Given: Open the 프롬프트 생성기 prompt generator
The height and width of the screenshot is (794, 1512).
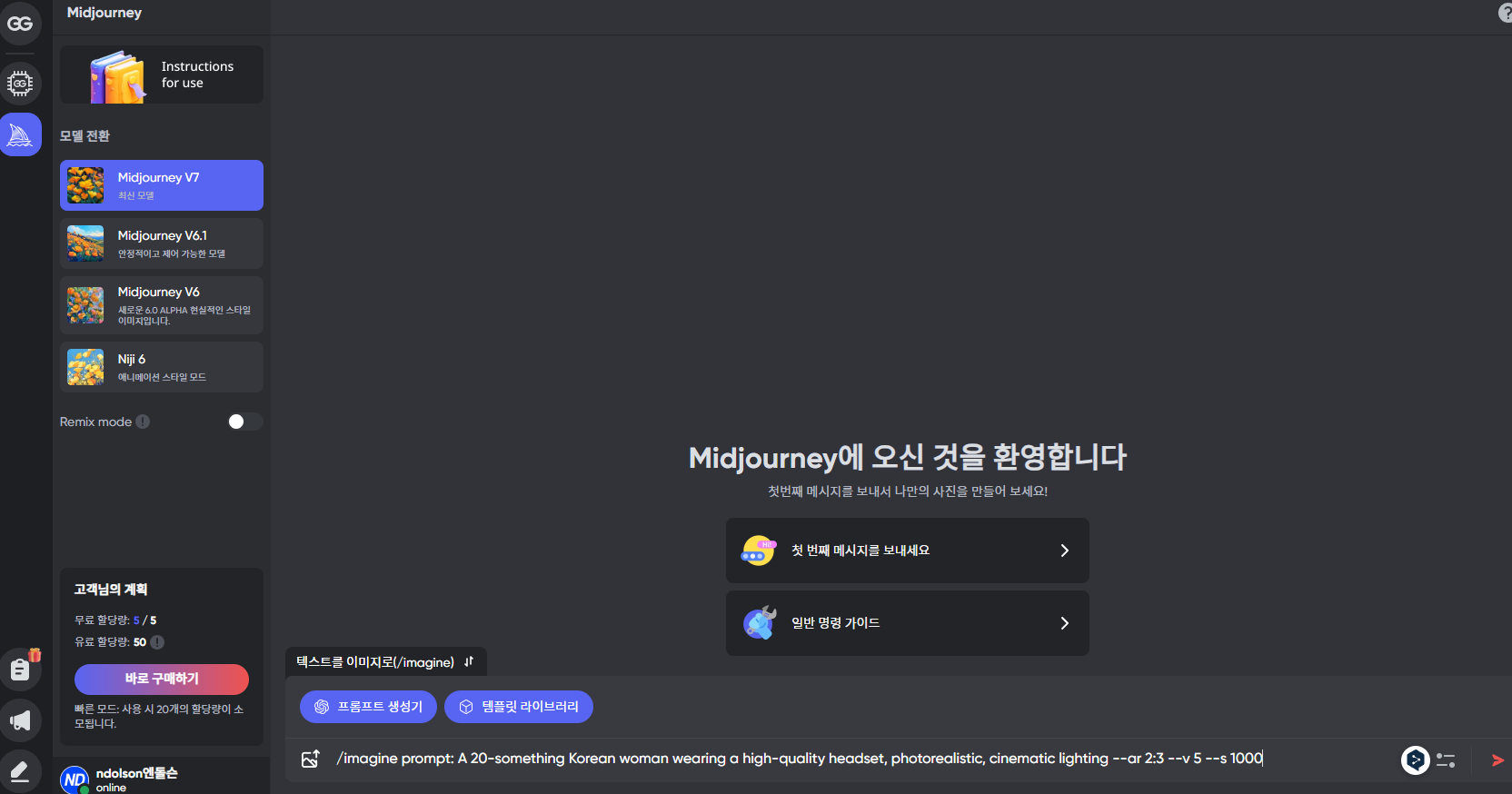Looking at the screenshot, I should click(x=368, y=707).
